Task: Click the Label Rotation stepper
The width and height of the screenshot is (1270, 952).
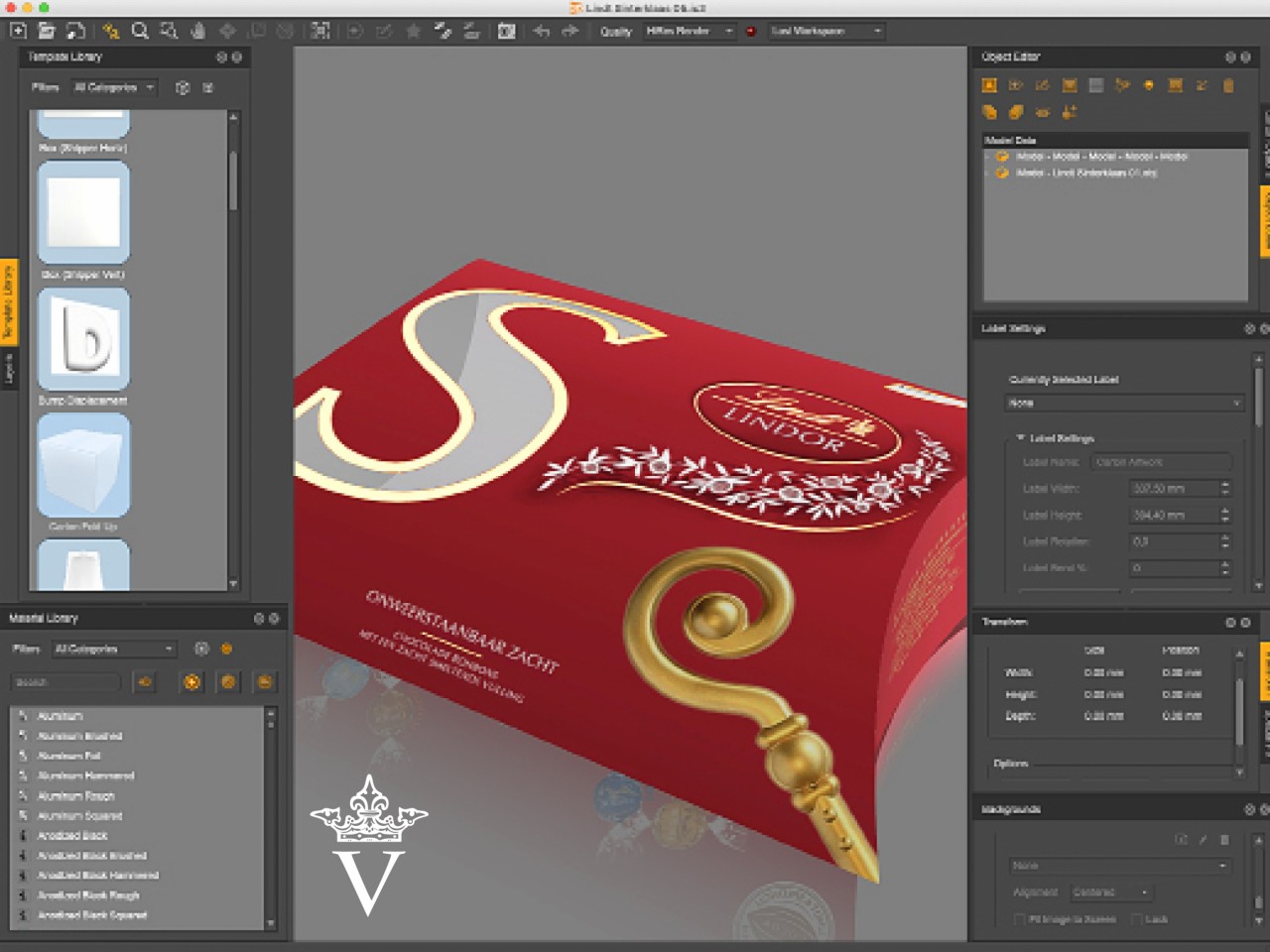Action: pos(1224,542)
